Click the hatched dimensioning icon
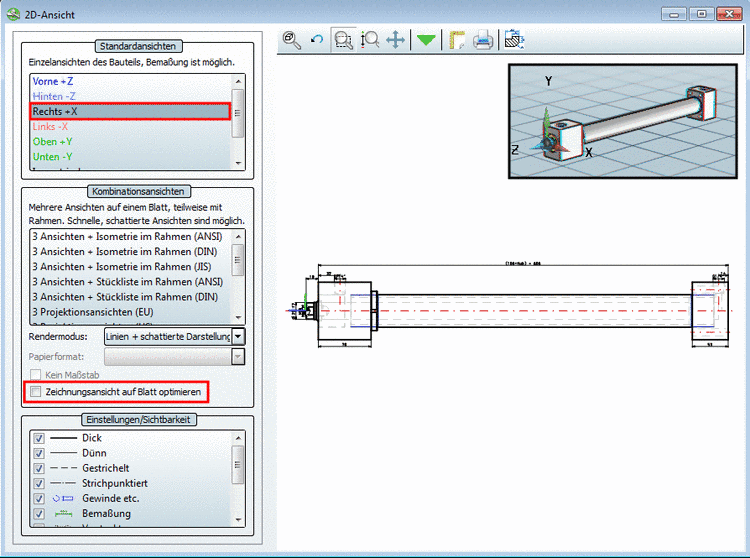This screenshot has width=750, height=558. (x=514, y=40)
